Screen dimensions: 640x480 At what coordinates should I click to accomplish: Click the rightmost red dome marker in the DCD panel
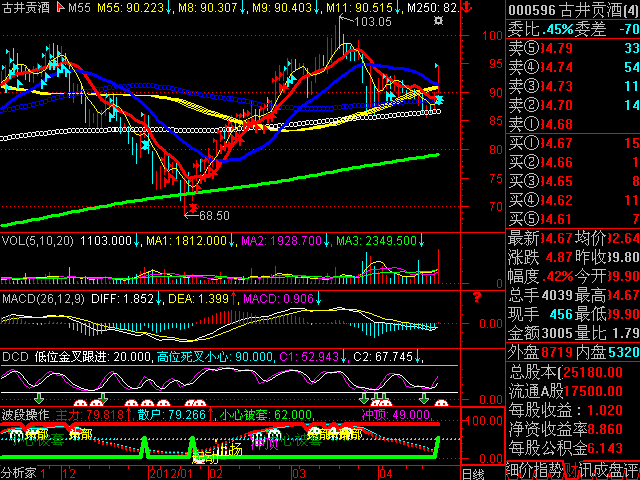[x=441, y=403]
